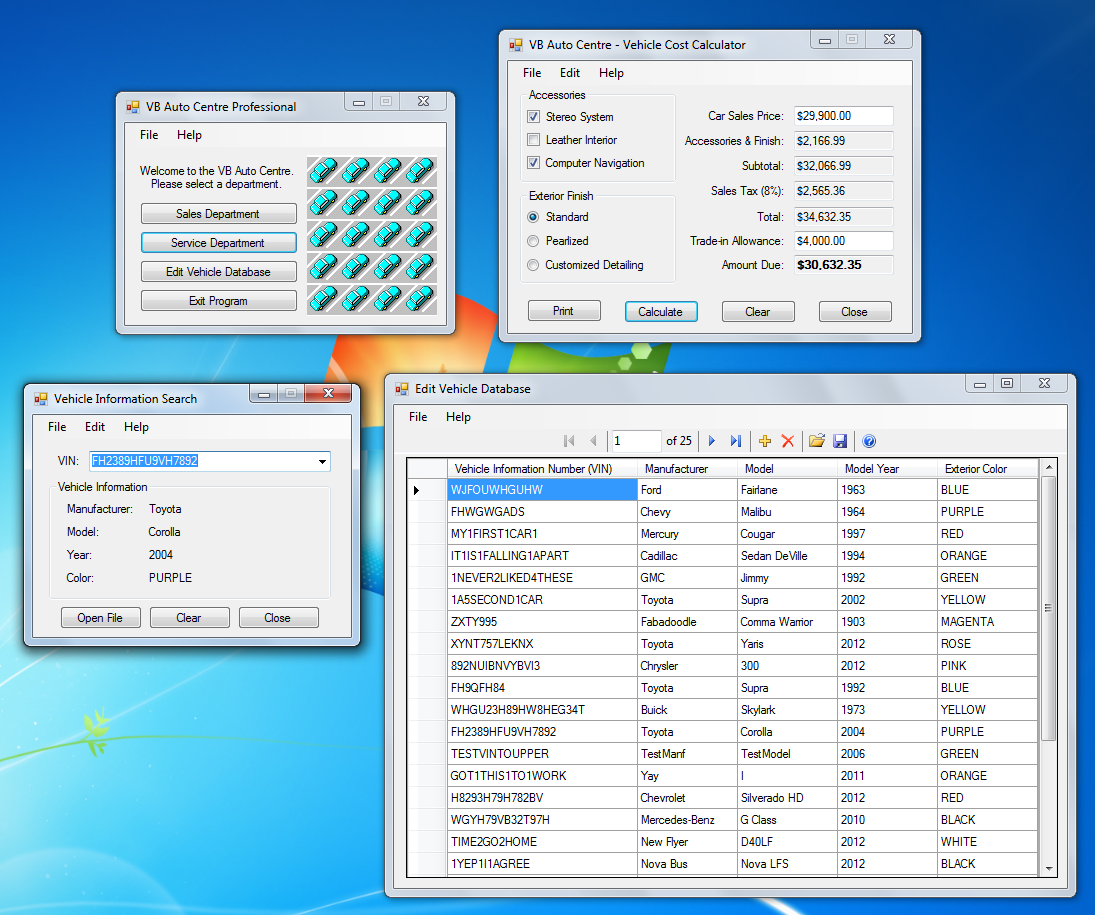
Task: Click Manufacturer column header
Action: [687, 469]
